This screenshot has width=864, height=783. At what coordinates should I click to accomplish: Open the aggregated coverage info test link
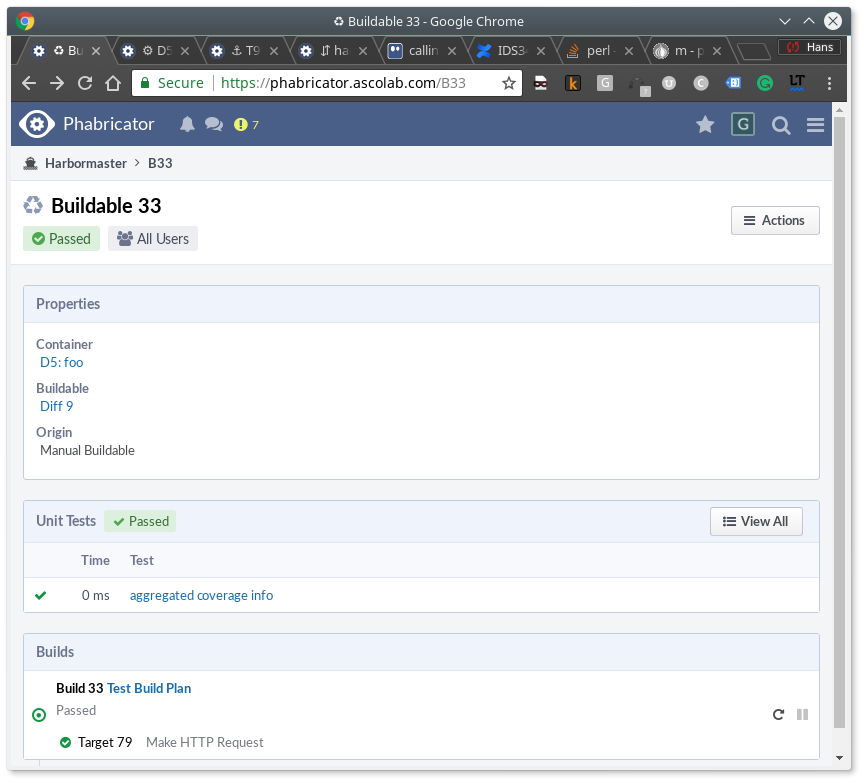[201, 595]
